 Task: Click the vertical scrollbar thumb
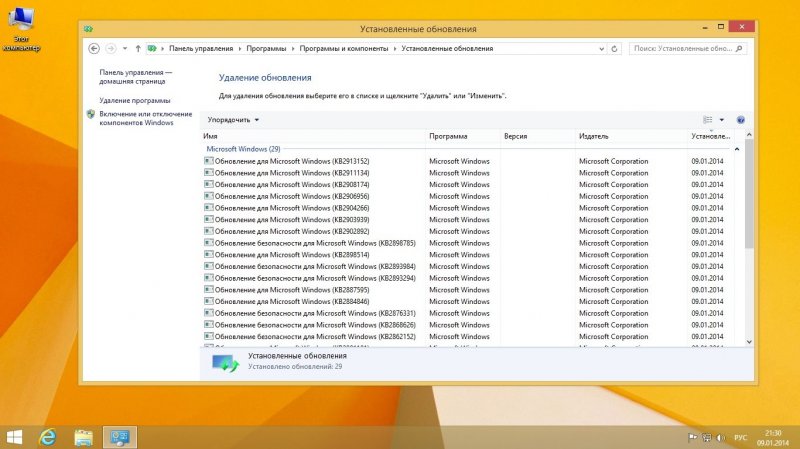coord(749,194)
